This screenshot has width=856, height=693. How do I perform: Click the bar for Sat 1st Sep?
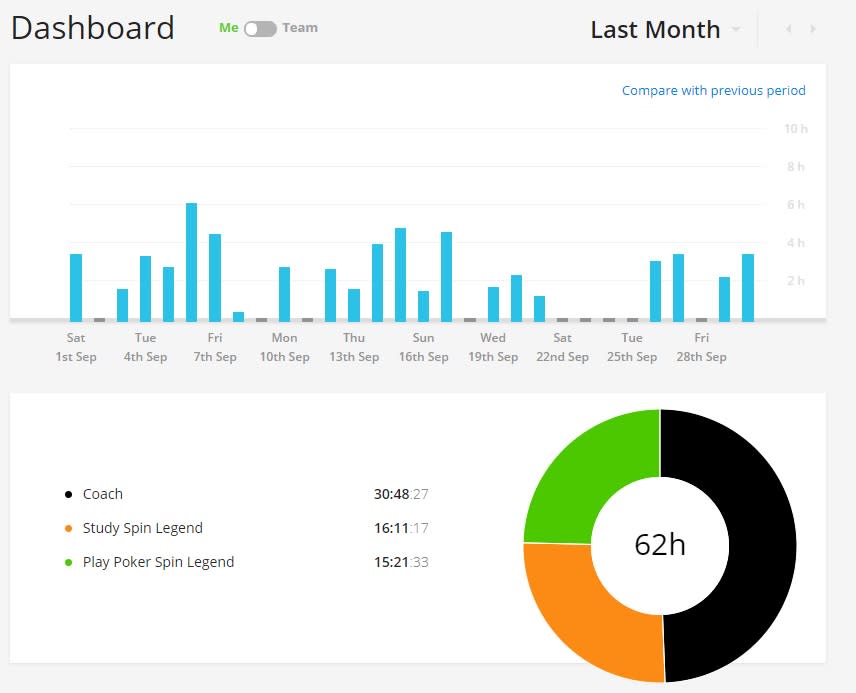tap(76, 288)
